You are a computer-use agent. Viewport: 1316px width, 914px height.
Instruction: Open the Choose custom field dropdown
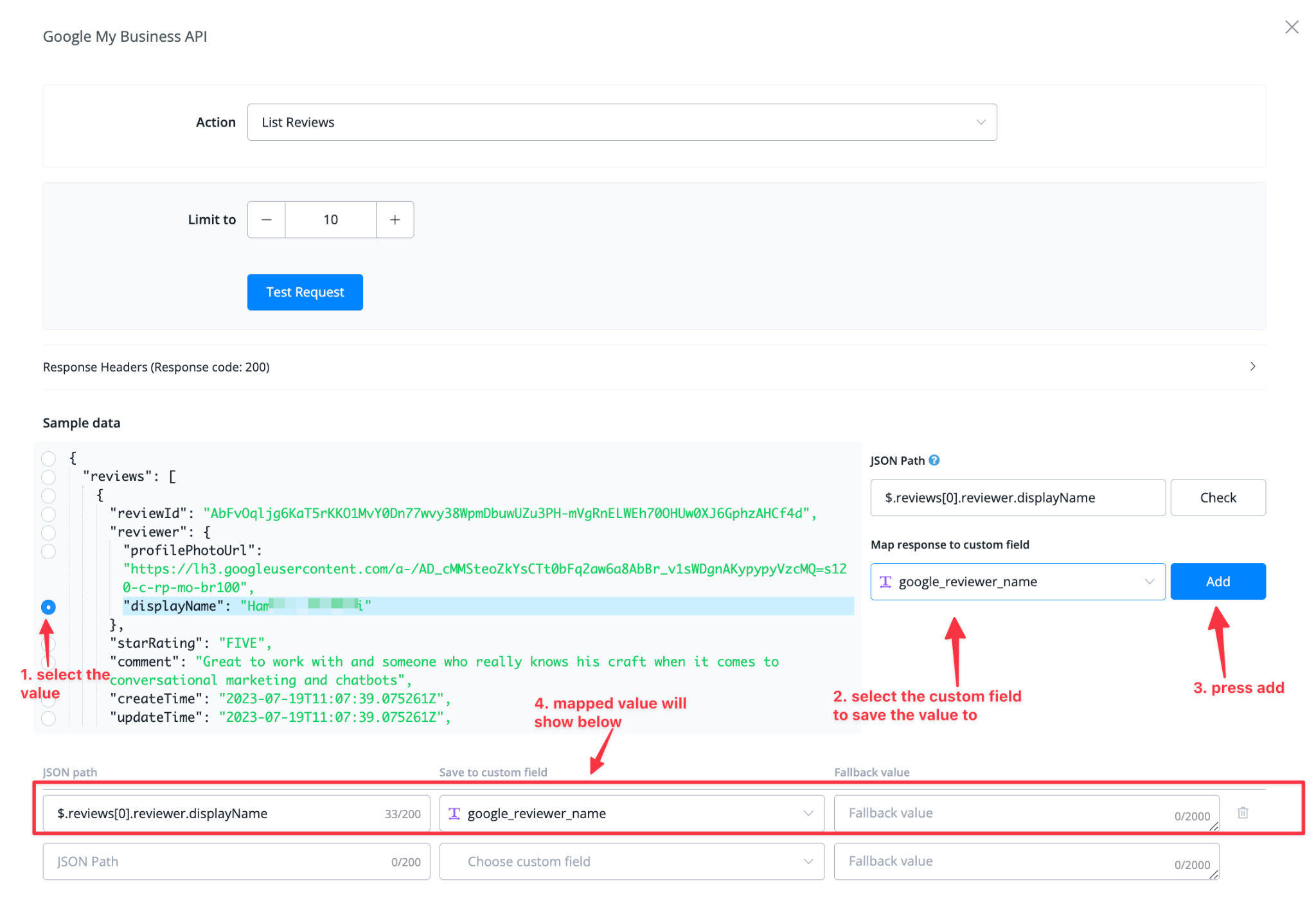(632, 862)
